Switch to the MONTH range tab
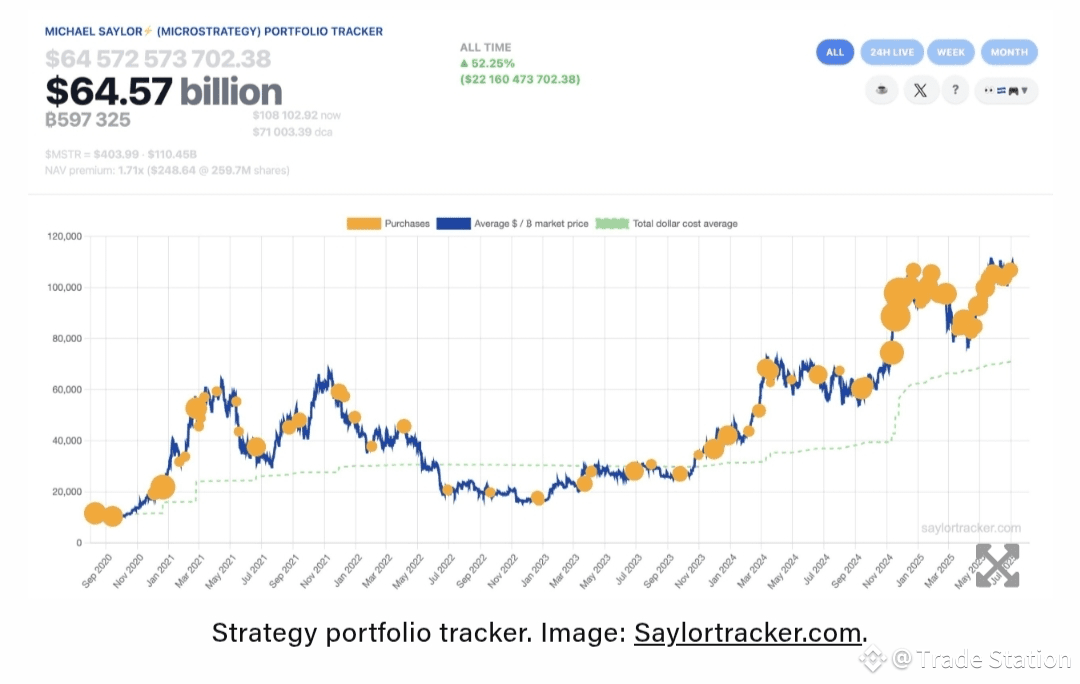 coord(1009,52)
